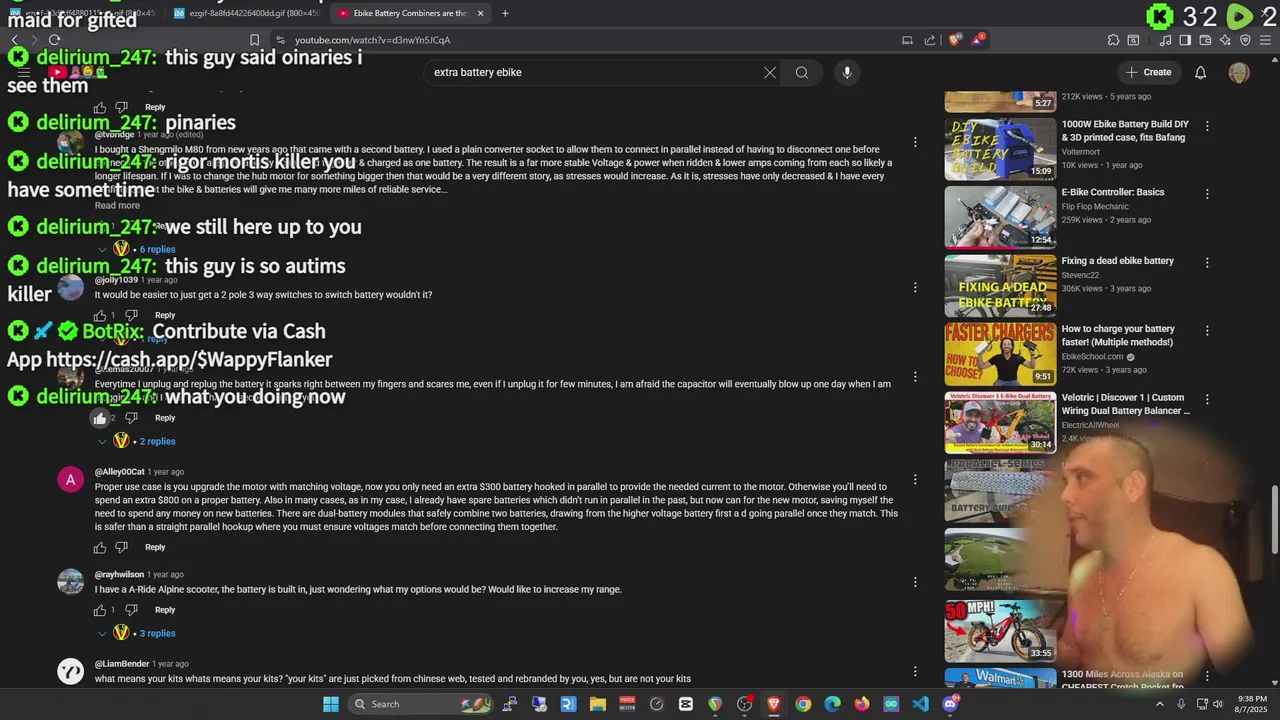1280x720 pixels.
Task: Open Fixing a Dead Ebike Battery thumbnail
Action: tap(1000, 286)
